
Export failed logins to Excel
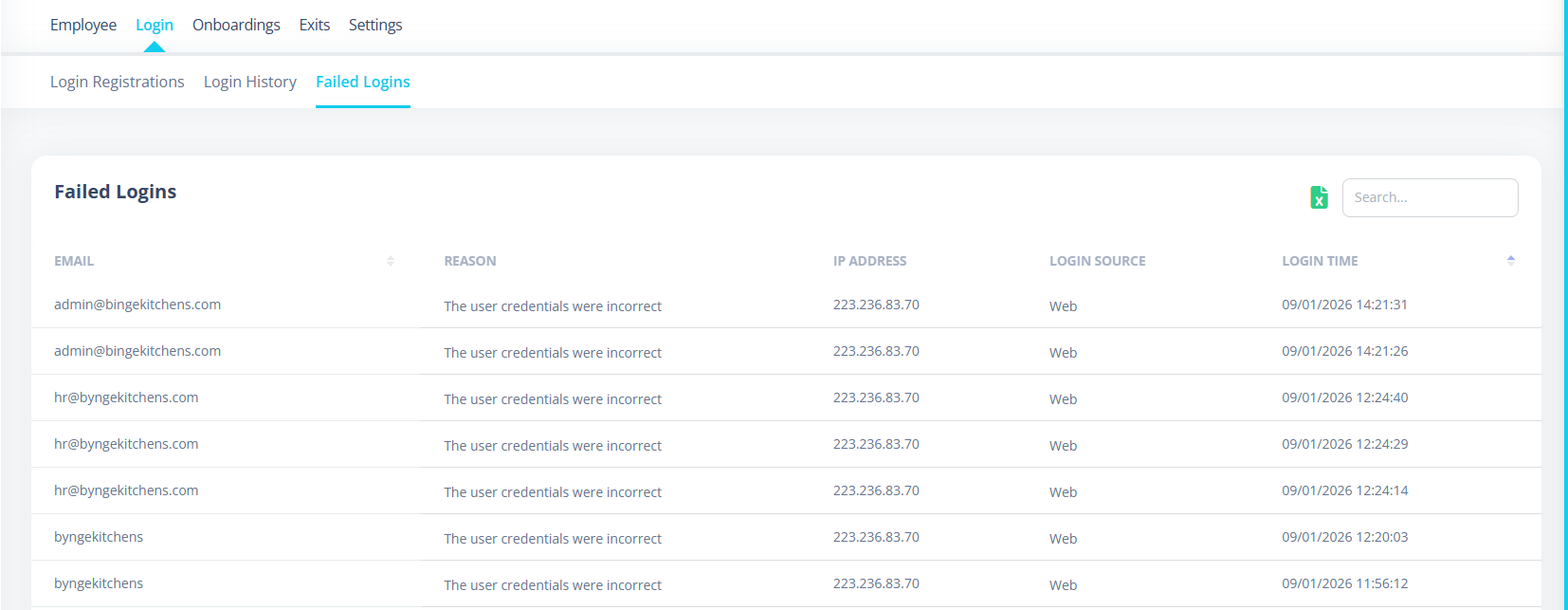point(1319,197)
